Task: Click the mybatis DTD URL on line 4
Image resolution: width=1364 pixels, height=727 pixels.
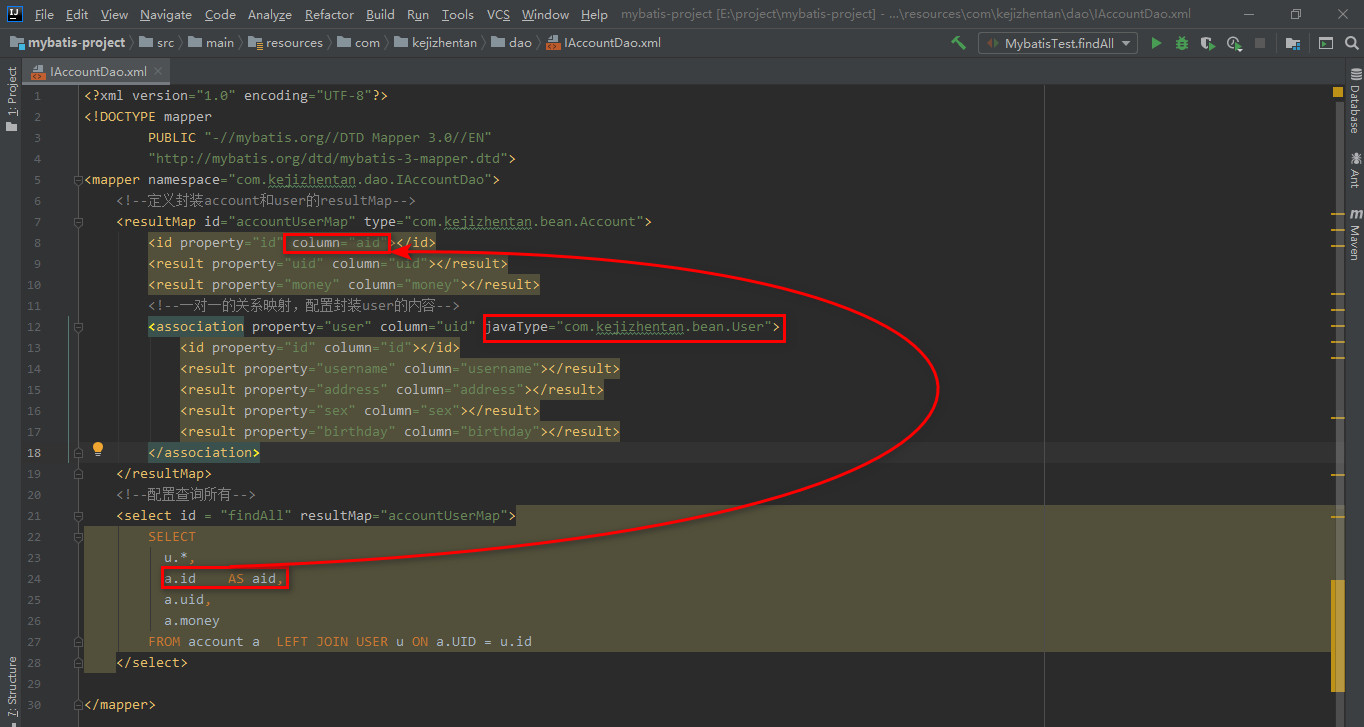Action: click(x=329, y=159)
